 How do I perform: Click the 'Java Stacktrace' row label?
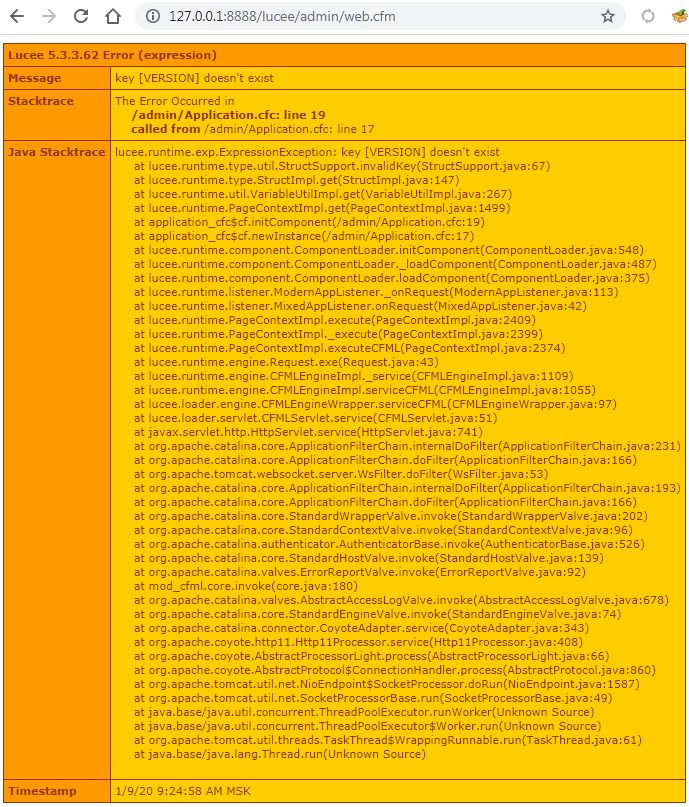pos(57,152)
